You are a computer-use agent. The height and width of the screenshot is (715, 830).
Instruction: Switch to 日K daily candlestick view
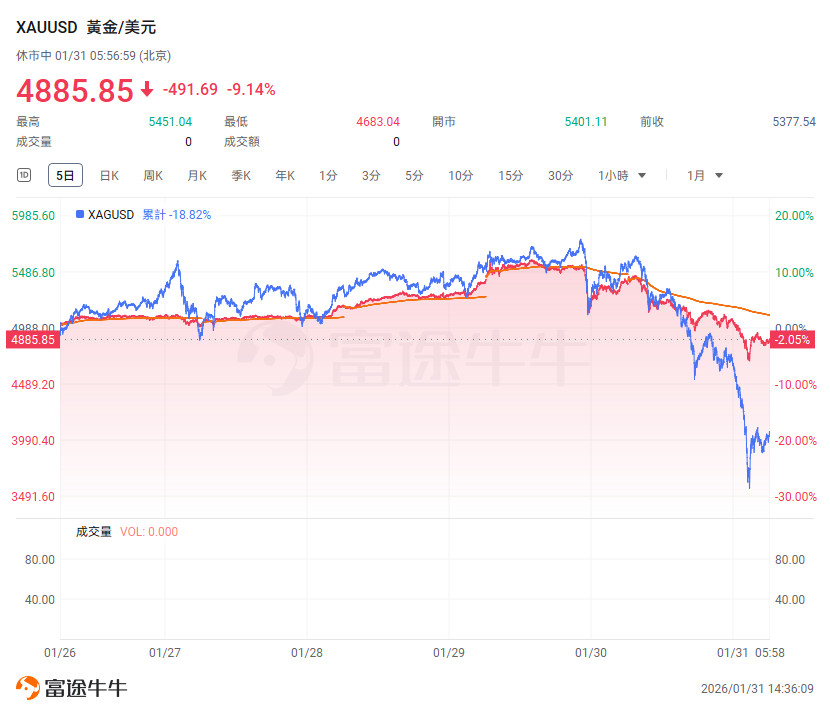(109, 175)
